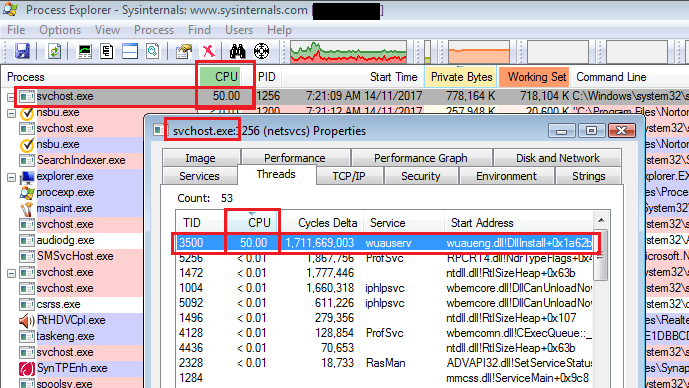Click the crosshair Find Window's Process icon
Screen dimensions: 689x388
[261, 51]
